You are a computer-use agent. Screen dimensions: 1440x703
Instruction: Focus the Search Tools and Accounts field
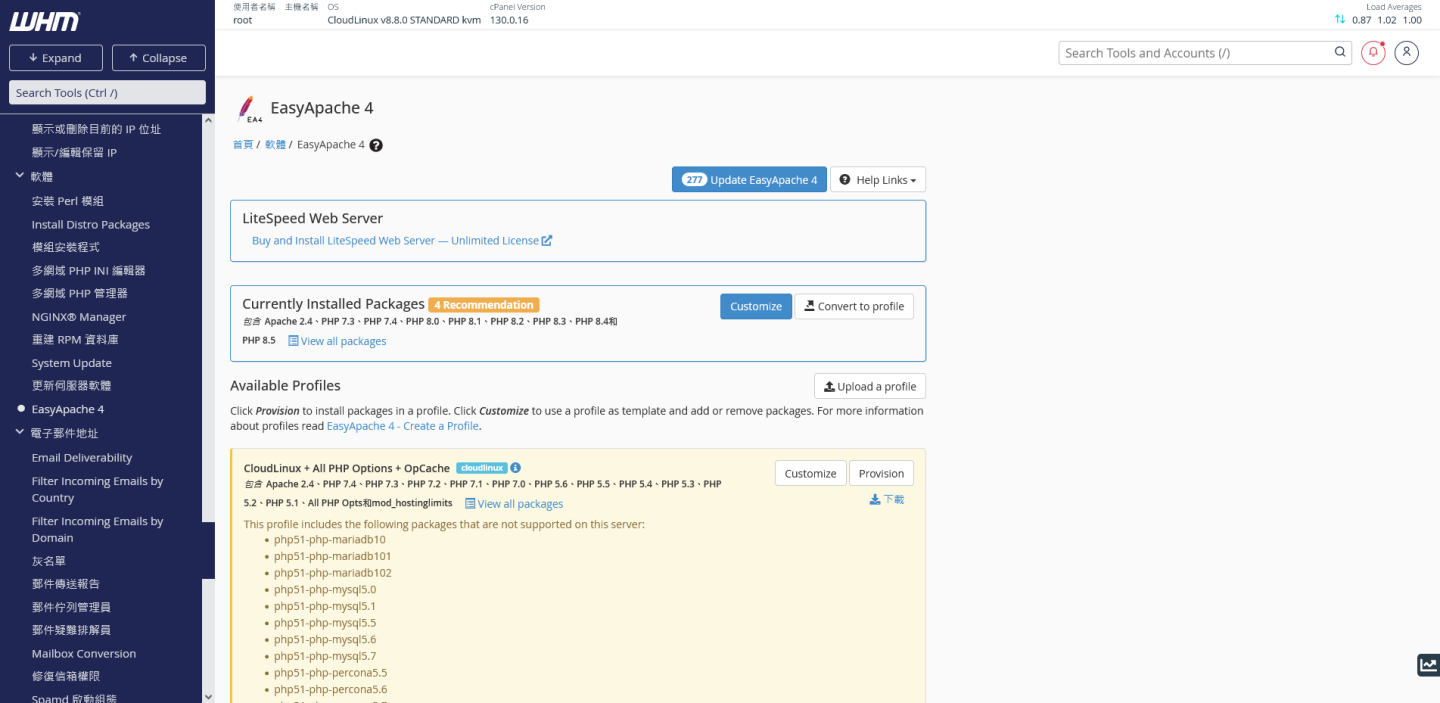coord(1195,53)
